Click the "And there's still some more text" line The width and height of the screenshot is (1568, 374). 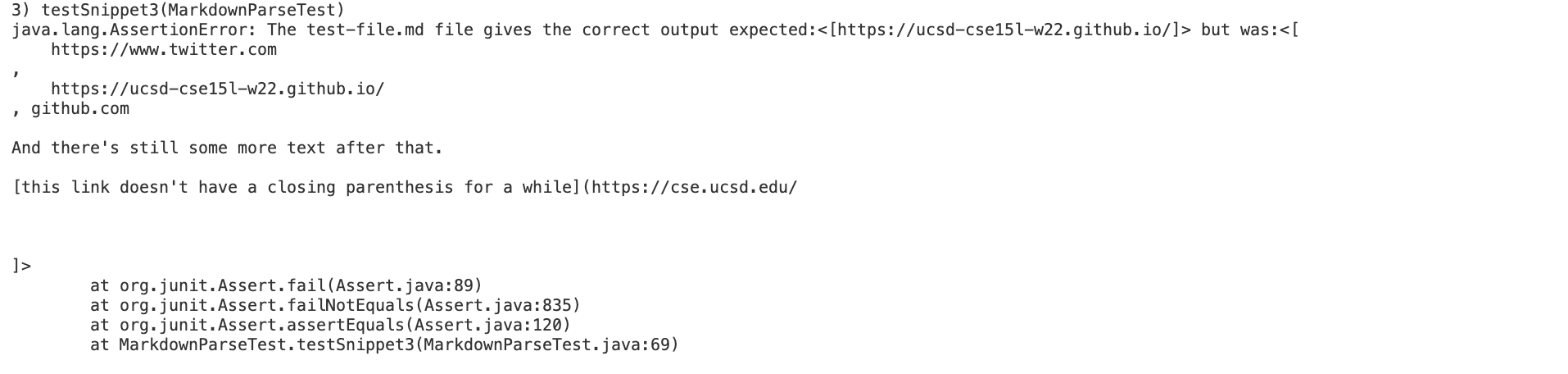point(227,148)
